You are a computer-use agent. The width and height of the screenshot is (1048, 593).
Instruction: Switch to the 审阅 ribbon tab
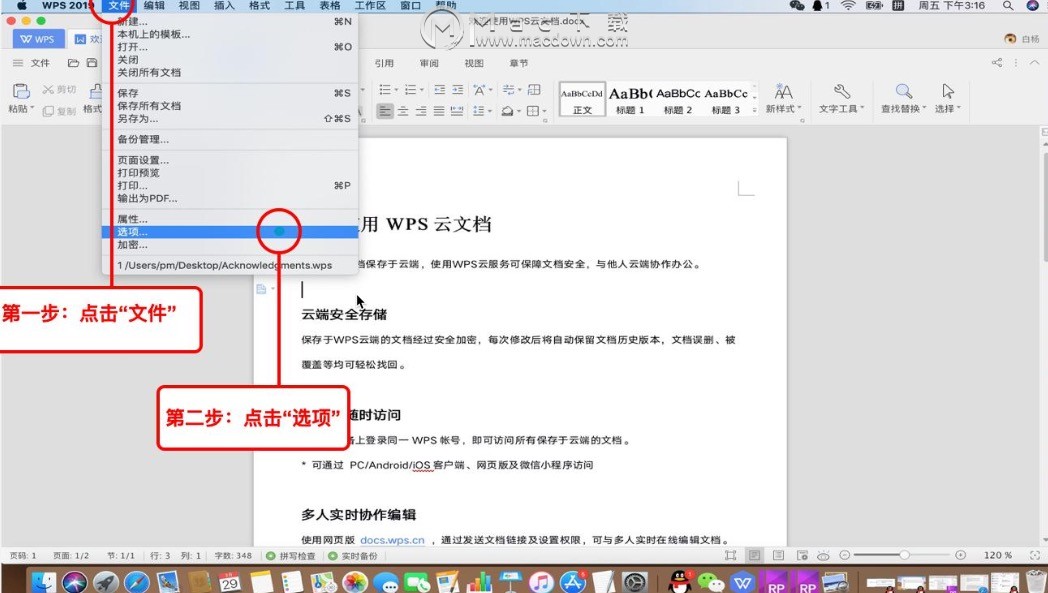click(x=429, y=63)
